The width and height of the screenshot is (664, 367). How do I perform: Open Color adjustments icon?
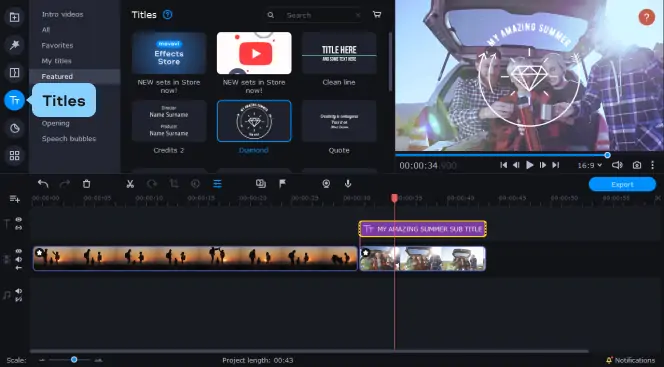[195, 184]
